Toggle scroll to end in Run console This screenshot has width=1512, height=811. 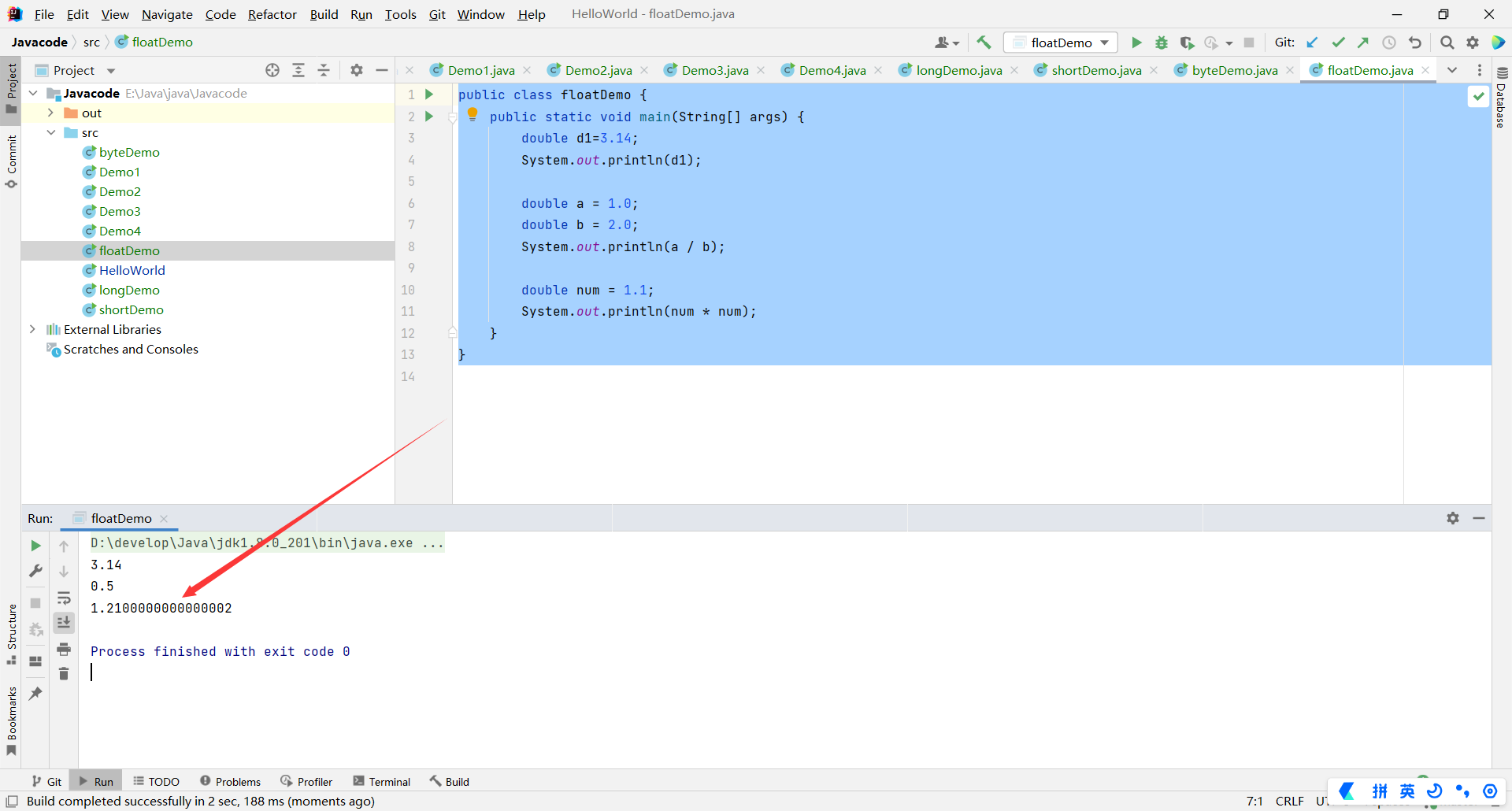[x=64, y=623]
